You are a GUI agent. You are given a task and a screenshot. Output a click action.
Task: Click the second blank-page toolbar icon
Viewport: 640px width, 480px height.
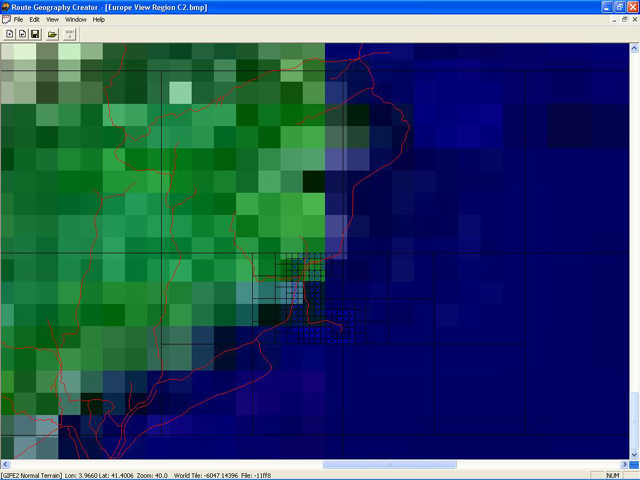point(22,34)
